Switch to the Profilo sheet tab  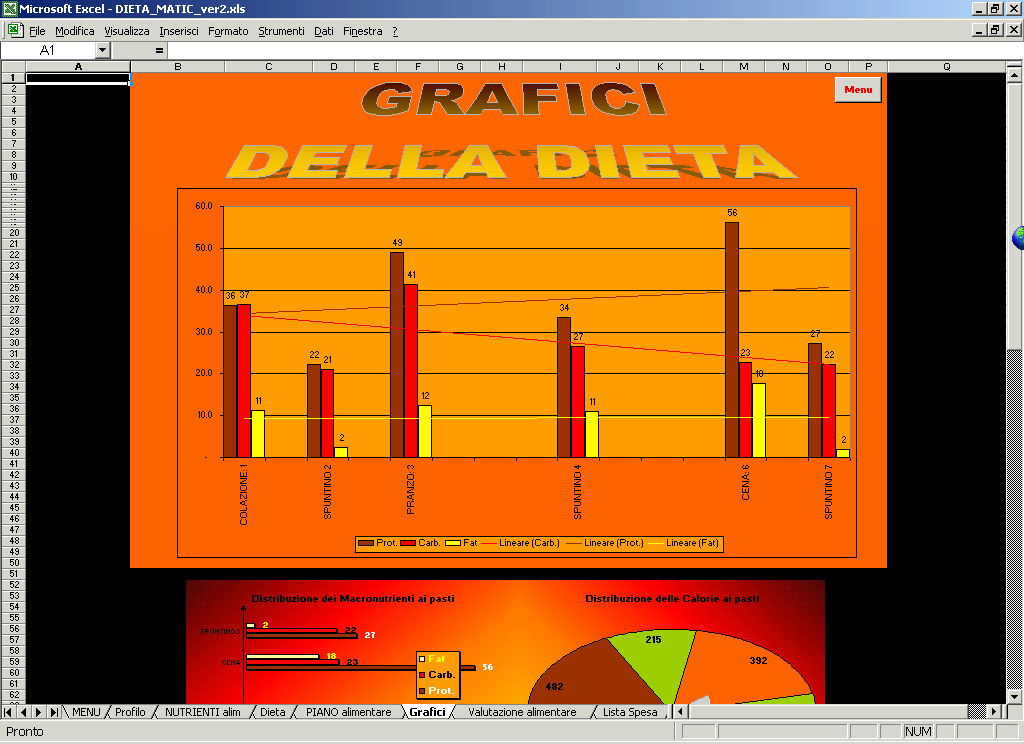pos(130,712)
